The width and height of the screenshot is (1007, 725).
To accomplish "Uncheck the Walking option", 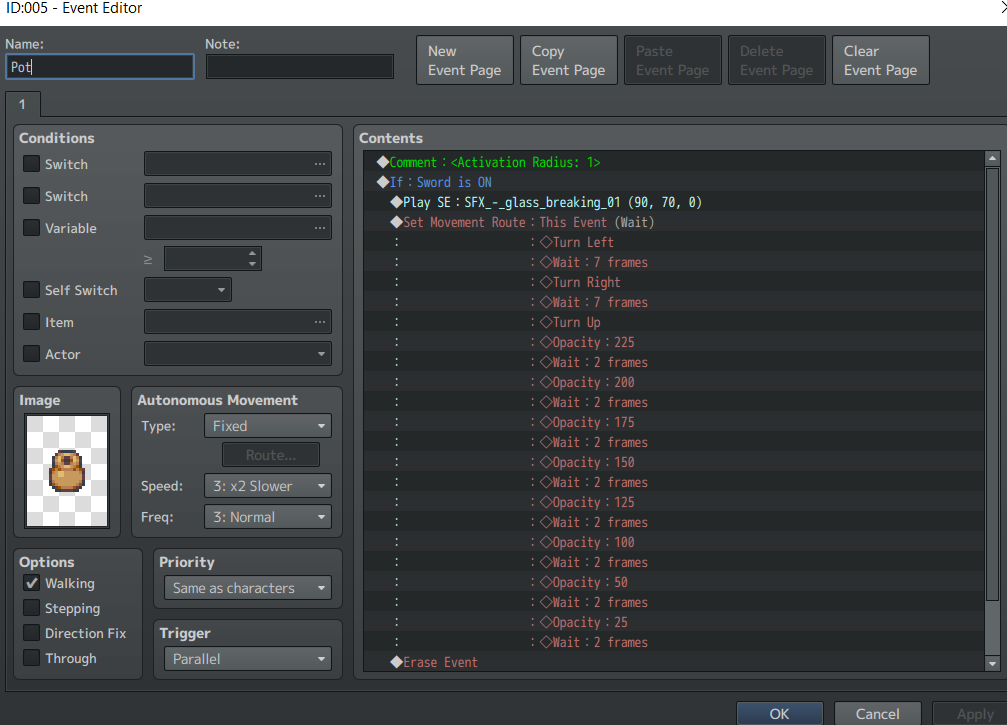I will click(31, 583).
